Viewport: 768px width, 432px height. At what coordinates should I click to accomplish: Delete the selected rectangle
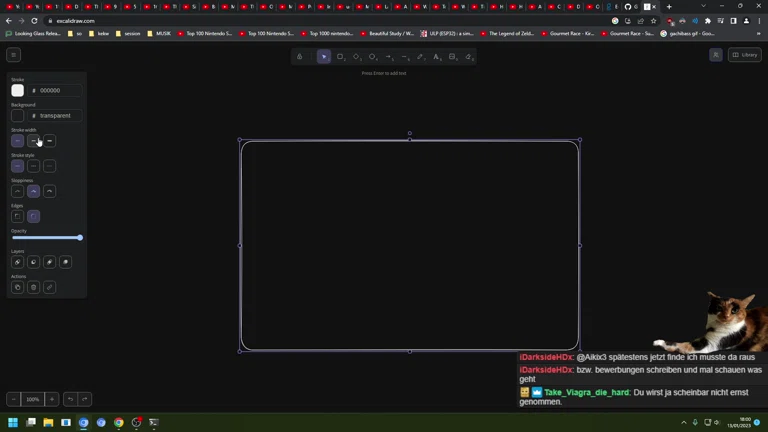point(33,288)
